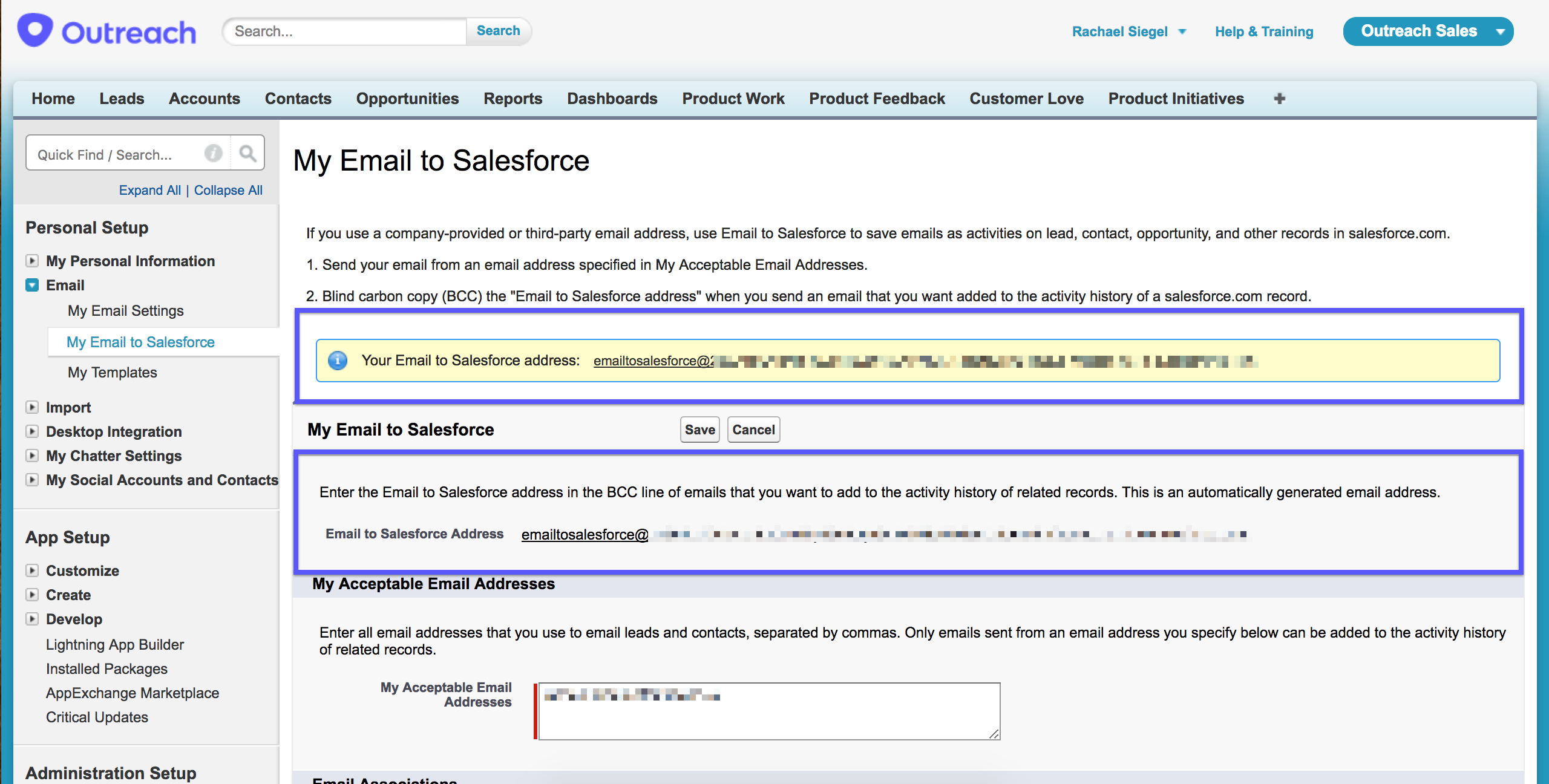Open AppExchange Marketplace
Image resolution: width=1549 pixels, height=784 pixels.
133,693
